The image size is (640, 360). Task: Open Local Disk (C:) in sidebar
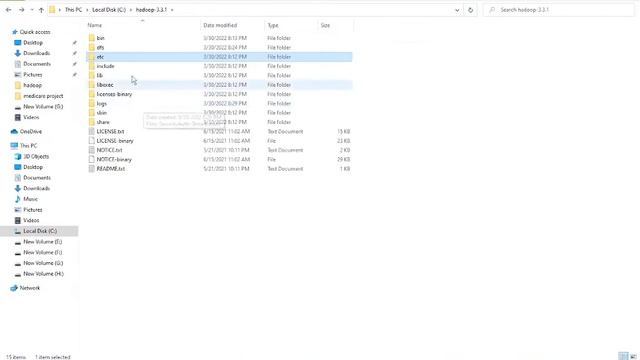click(40, 231)
